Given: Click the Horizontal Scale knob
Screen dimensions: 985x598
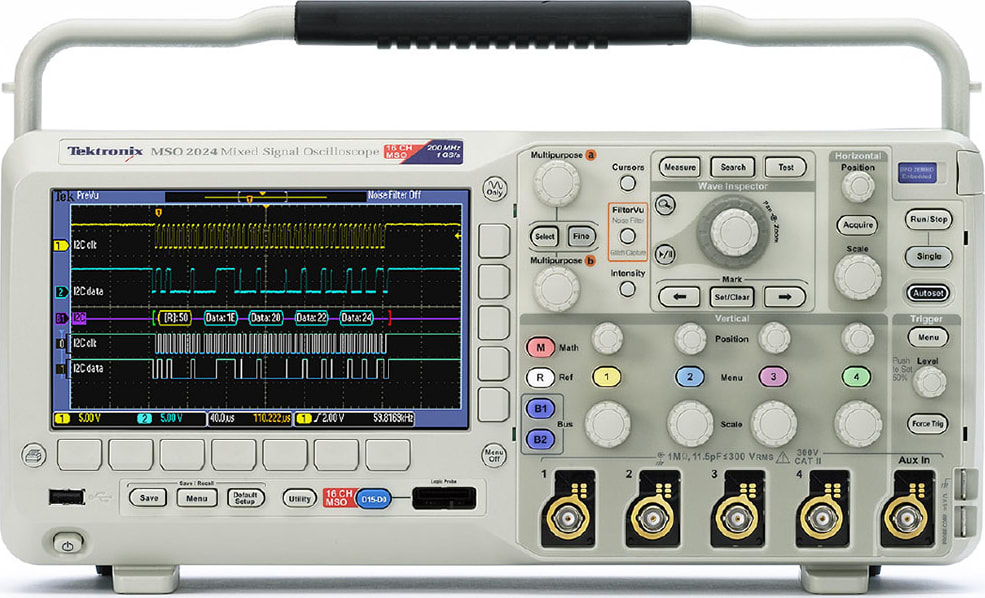Looking at the screenshot, I should 857,277.
